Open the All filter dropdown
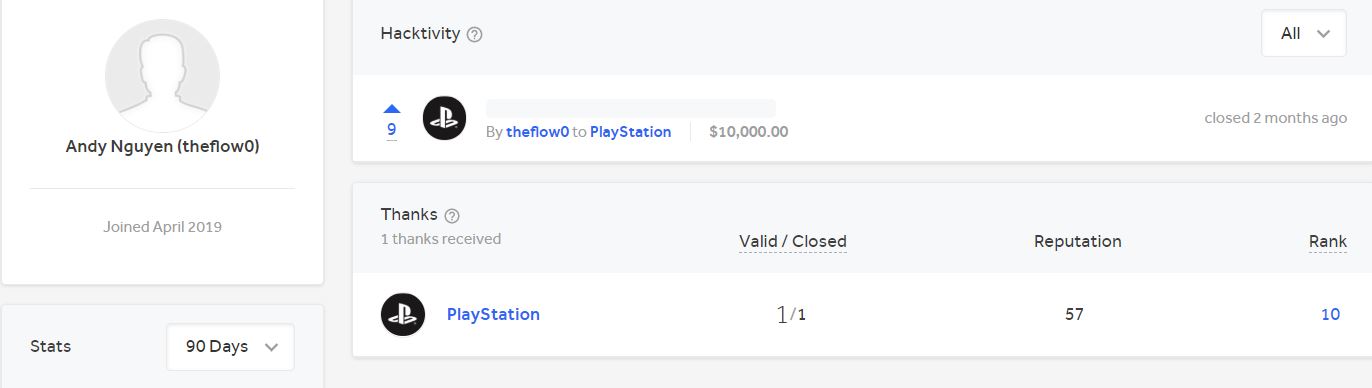 pos(1304,33)
